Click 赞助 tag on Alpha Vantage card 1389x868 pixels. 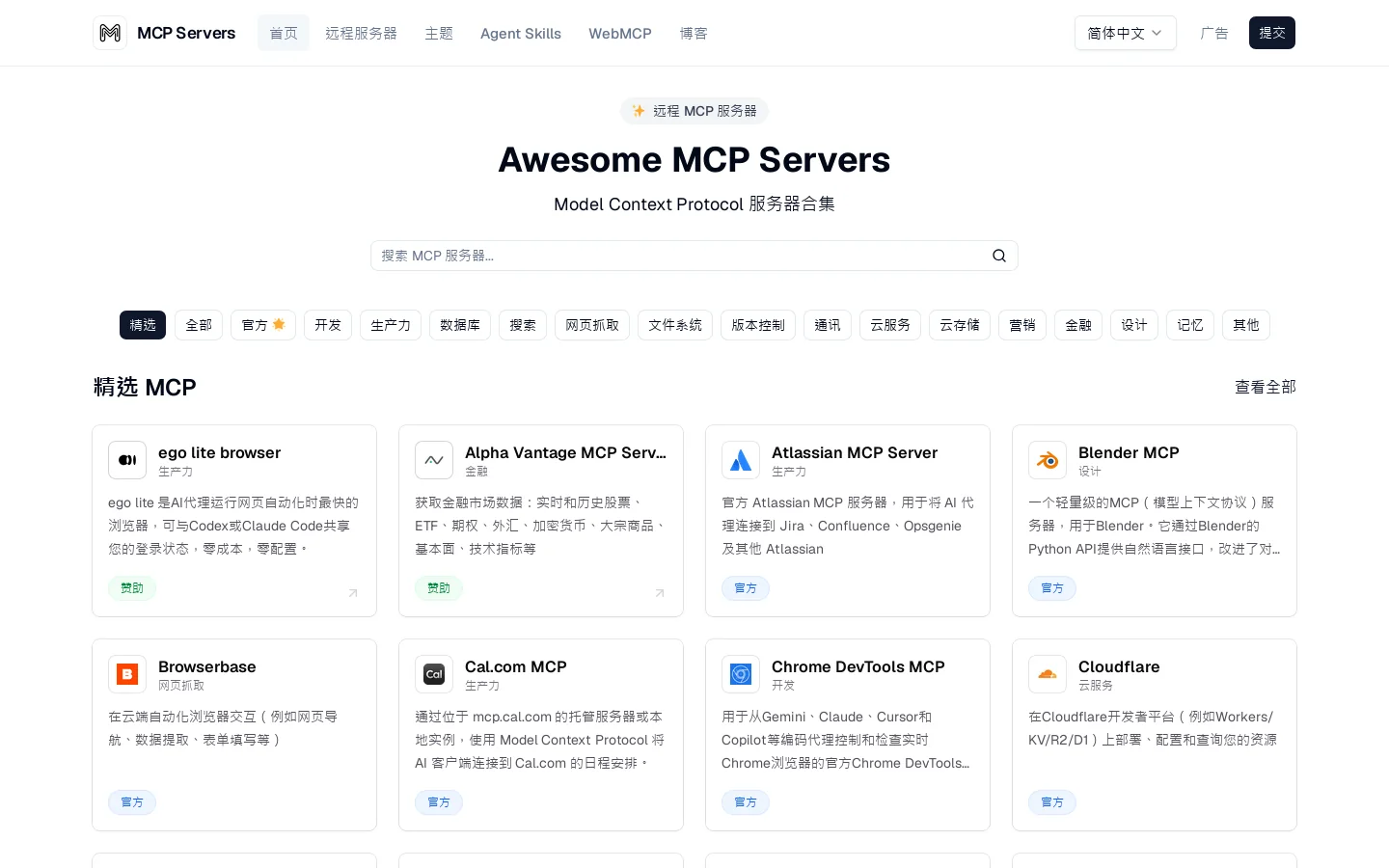click(x=439, y=588)
